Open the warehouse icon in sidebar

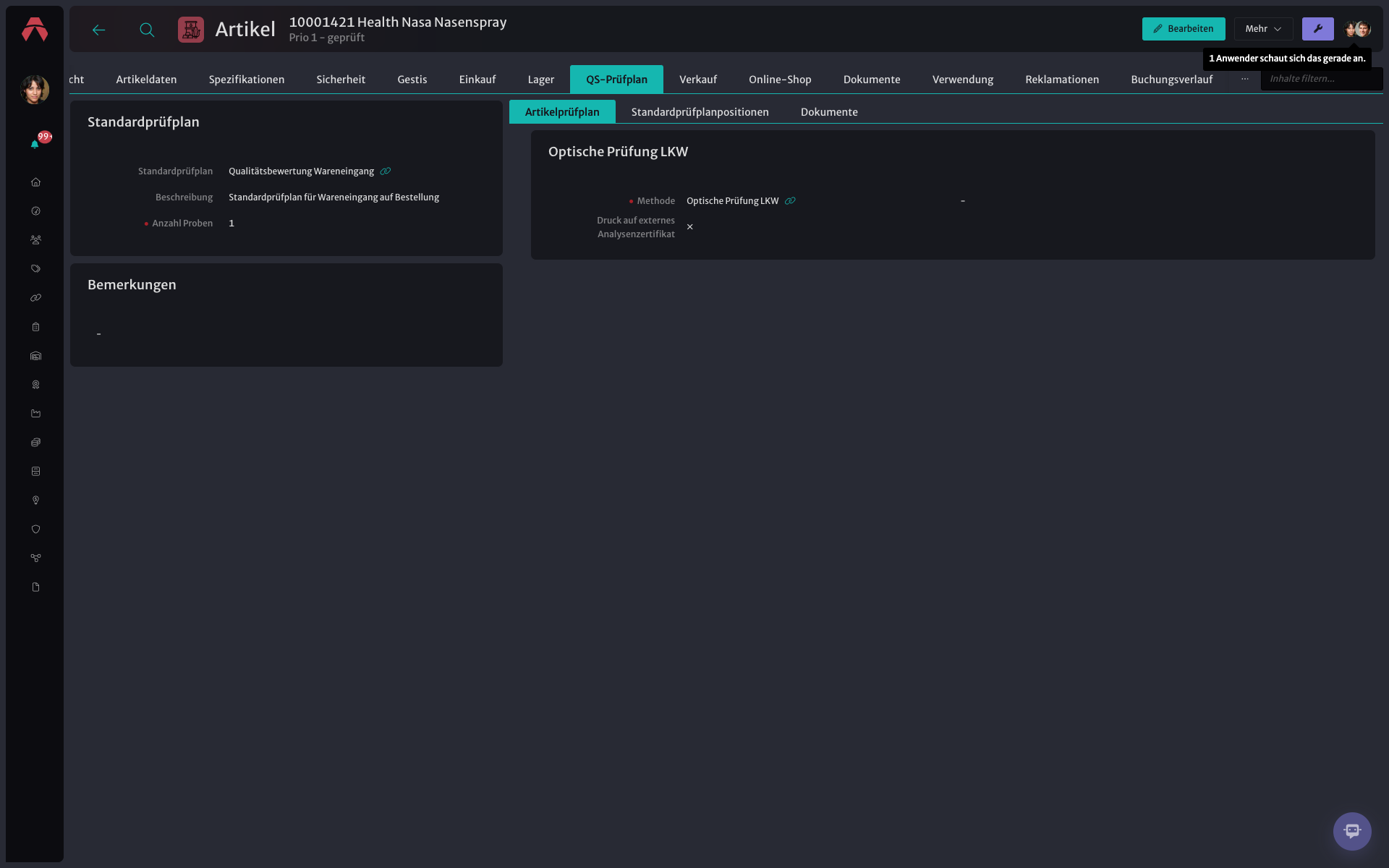point(35,356)
